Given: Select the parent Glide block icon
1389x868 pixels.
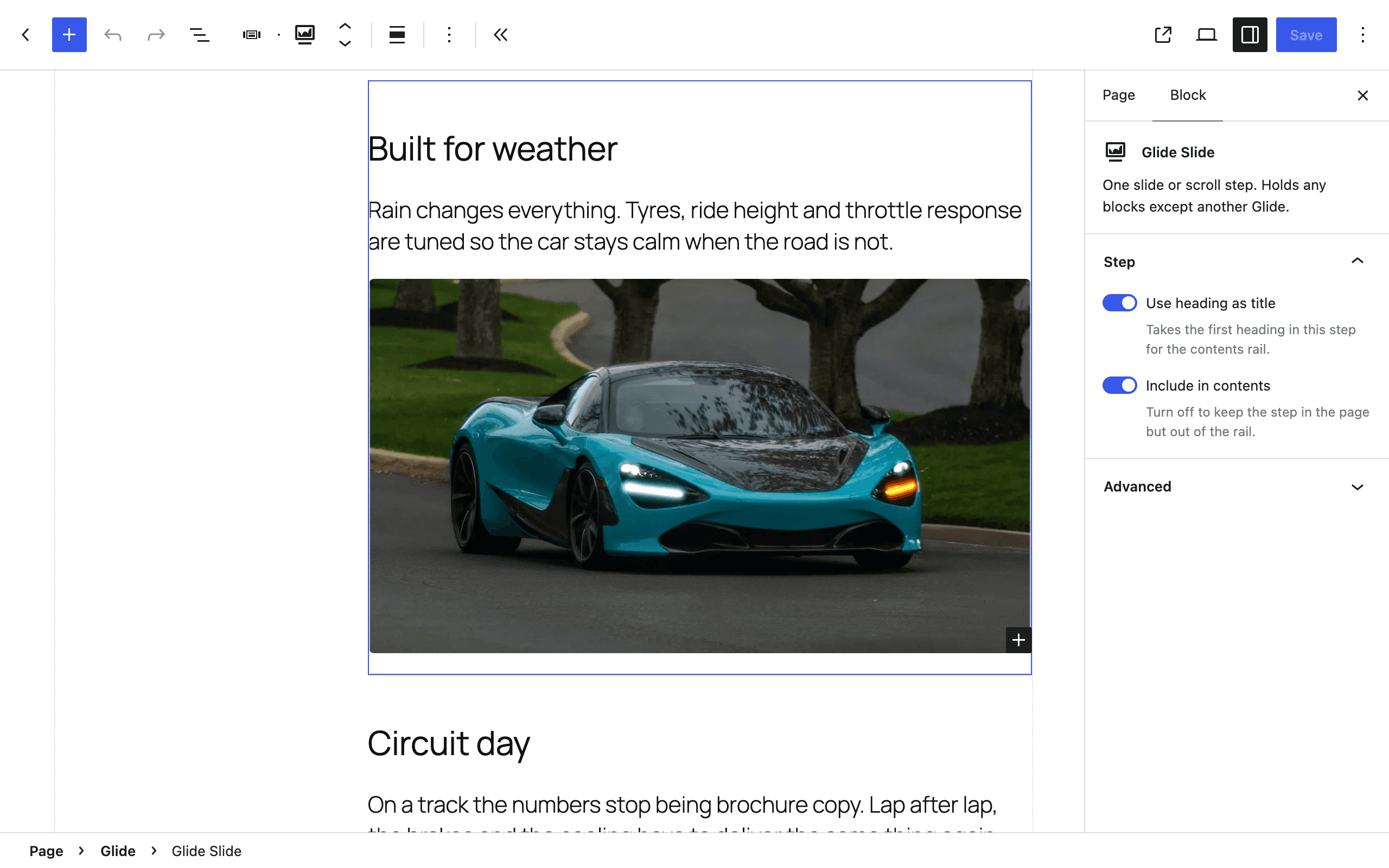Looking at the screenshot, I should pyautogui.click(x=251, y=34).
